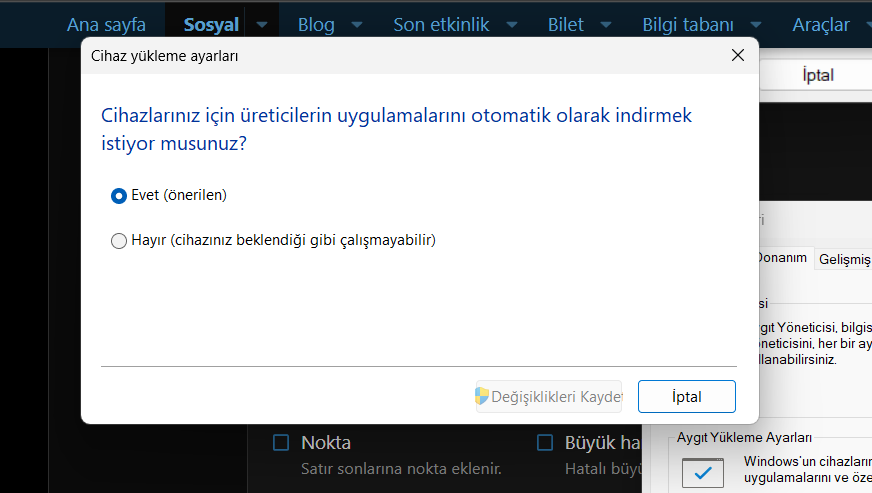Cancel via İptal in Cihaz yükleme ayarları dialog

687,397
